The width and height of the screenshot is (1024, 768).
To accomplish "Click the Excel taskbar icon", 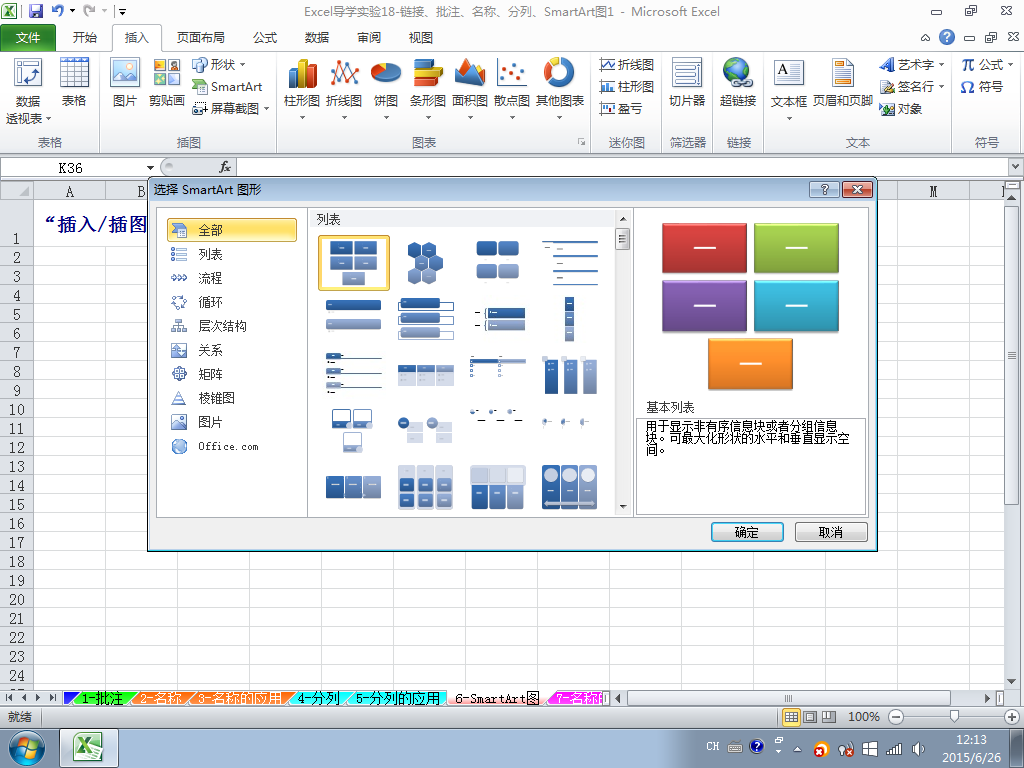I will click(x=89, y=748).
